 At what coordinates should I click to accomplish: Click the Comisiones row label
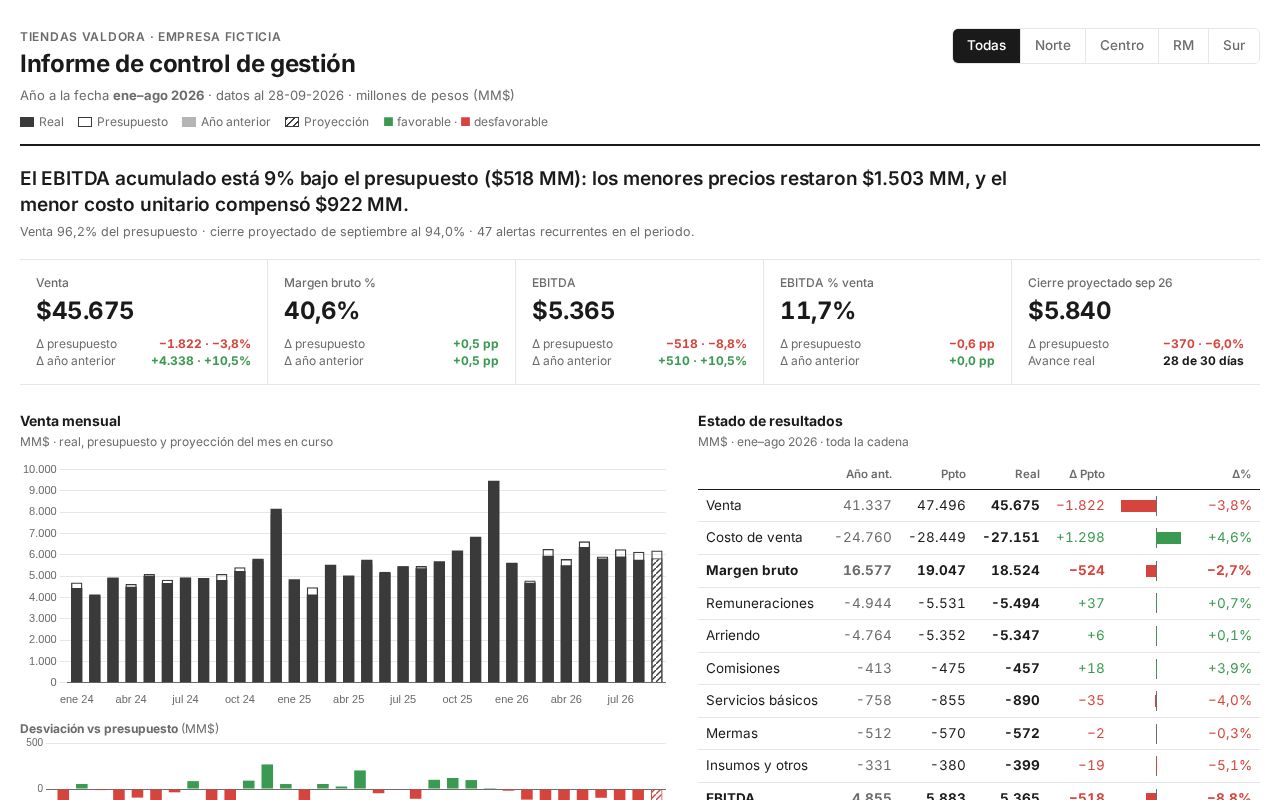coord(743,669)
